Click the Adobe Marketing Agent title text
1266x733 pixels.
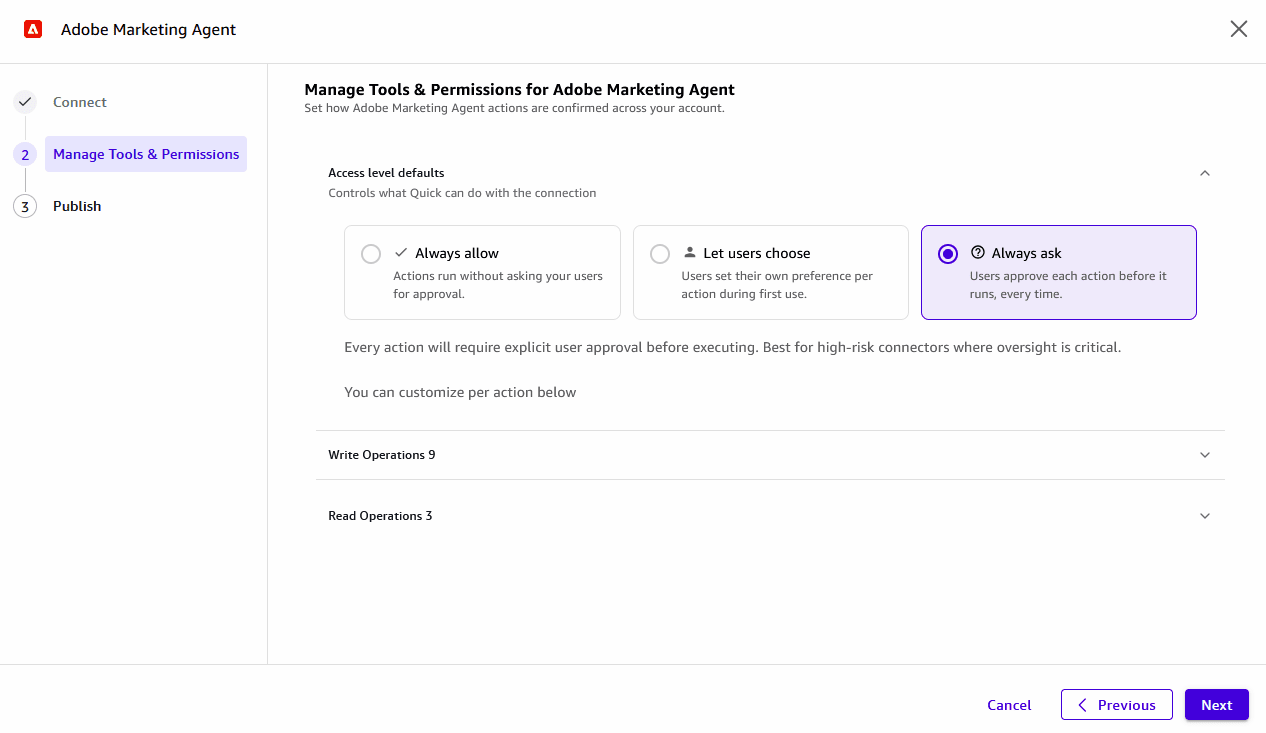point(148,29)
